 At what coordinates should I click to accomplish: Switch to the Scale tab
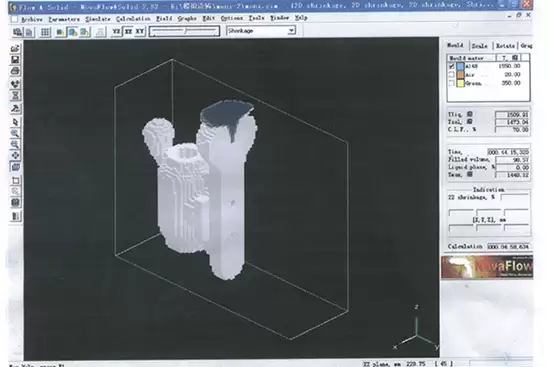click(479, 46)
